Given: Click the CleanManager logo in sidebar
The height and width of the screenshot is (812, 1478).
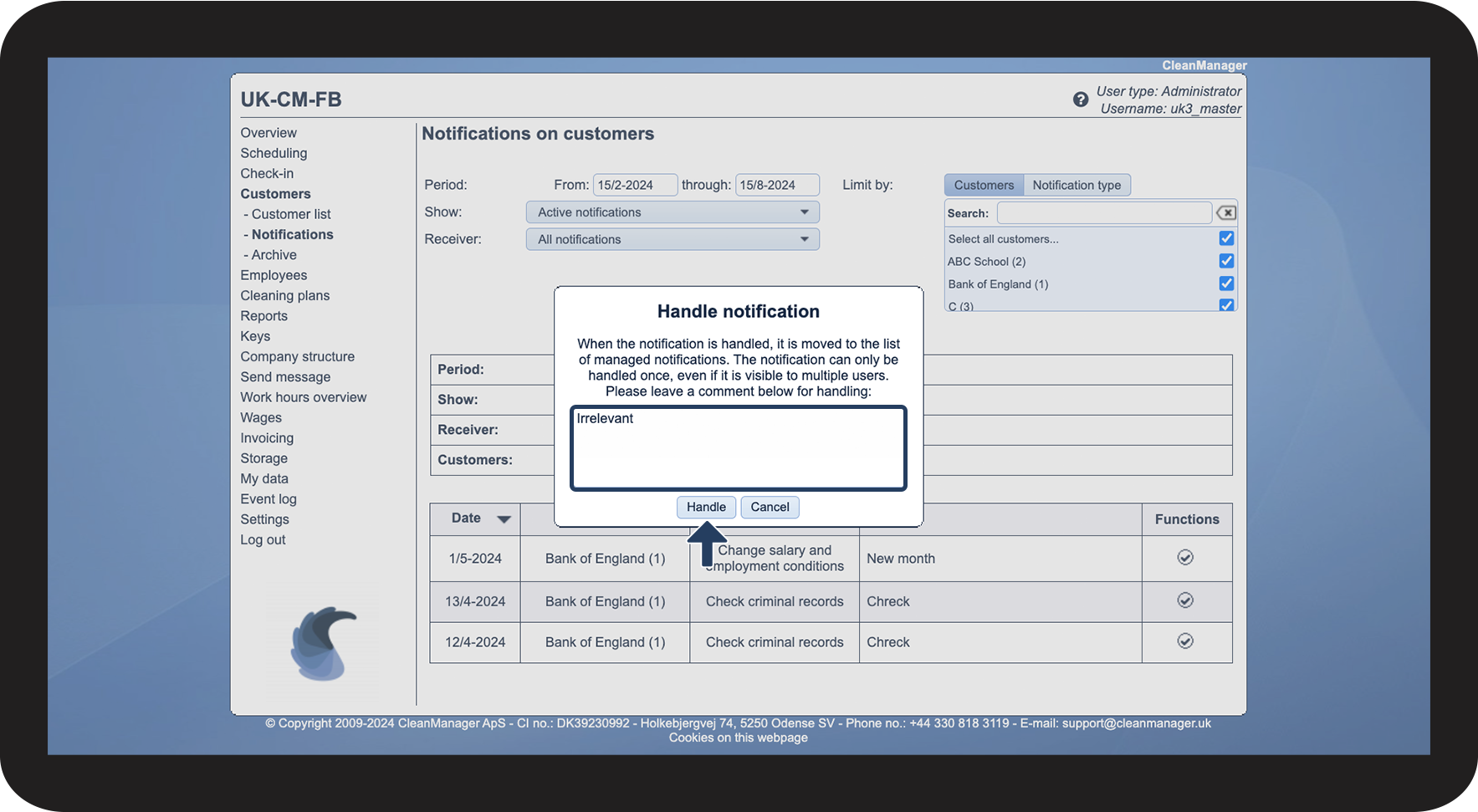Looking at the screenshot, I should [x=323, y=643].
